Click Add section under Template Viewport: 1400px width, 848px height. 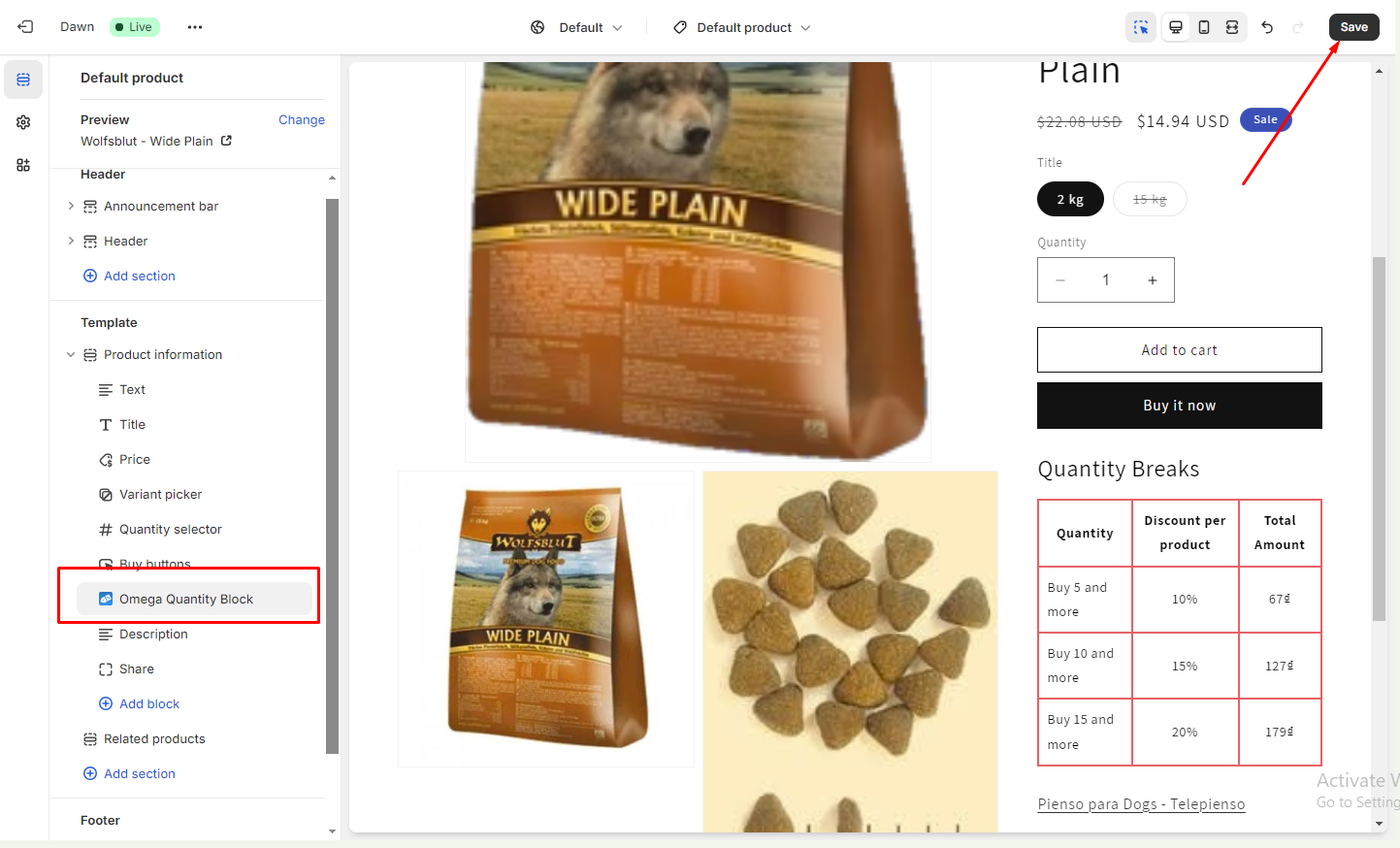click(x=140, y=774)
